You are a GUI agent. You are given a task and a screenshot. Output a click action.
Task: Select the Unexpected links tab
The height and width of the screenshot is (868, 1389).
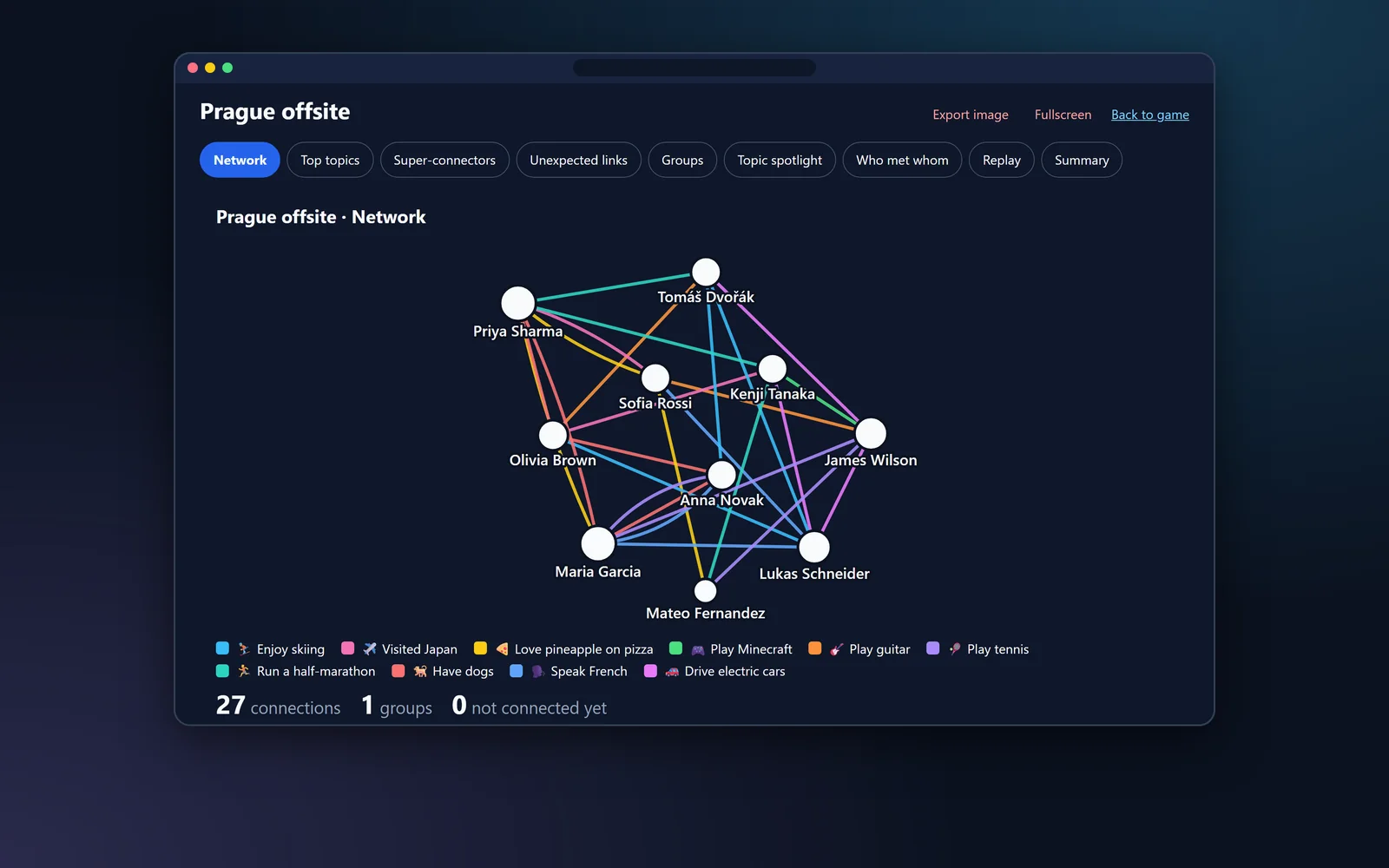578,160
